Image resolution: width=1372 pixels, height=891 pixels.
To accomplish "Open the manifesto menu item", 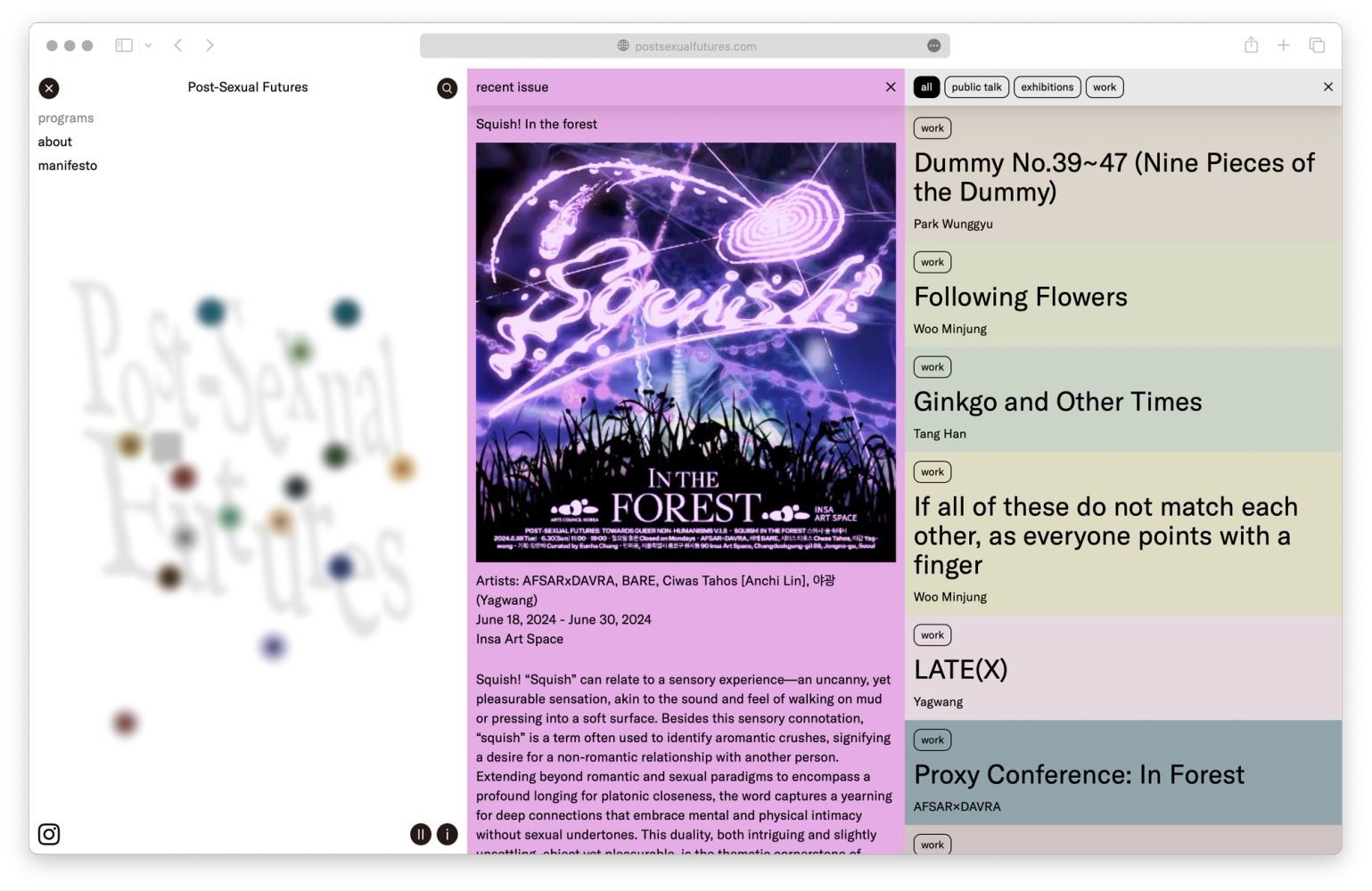I will coord(68,166).
